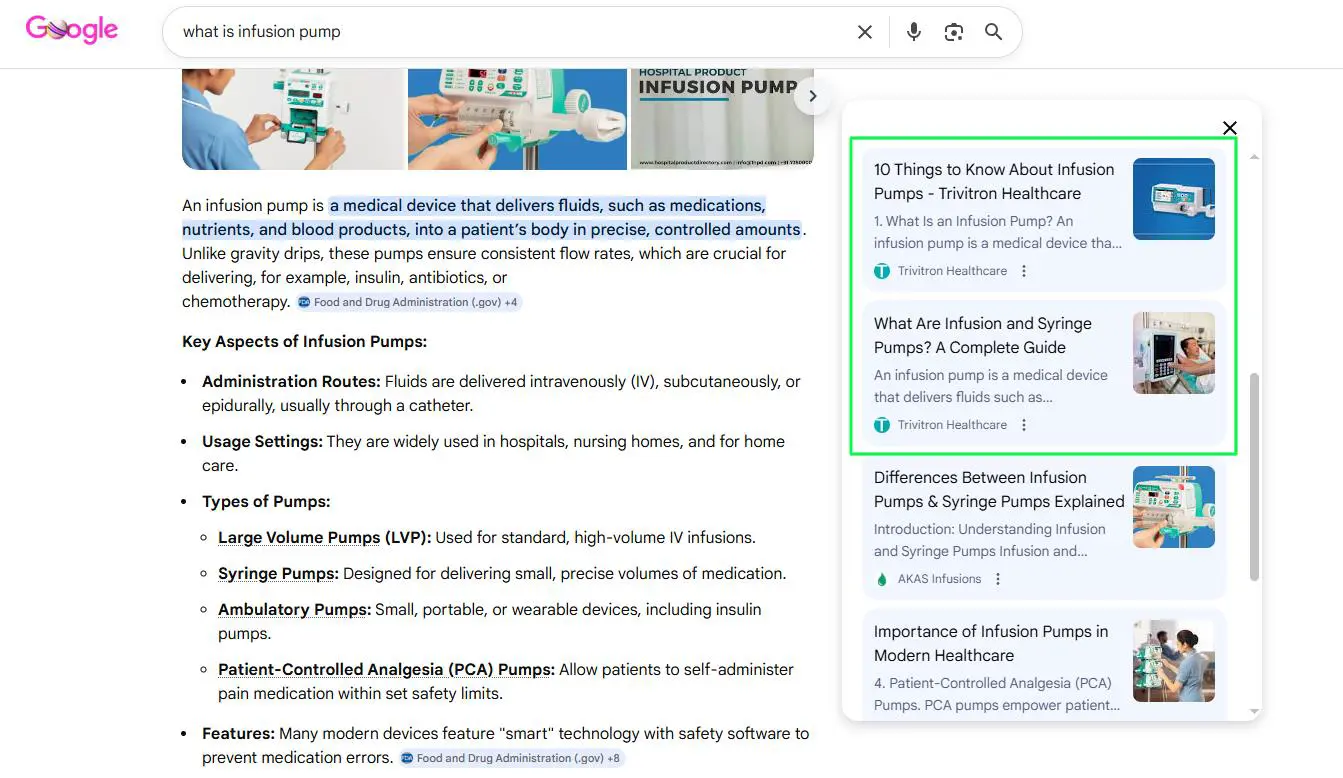1343x778 pixels.
Task: Open search by image camera icon
Action: 954,32
